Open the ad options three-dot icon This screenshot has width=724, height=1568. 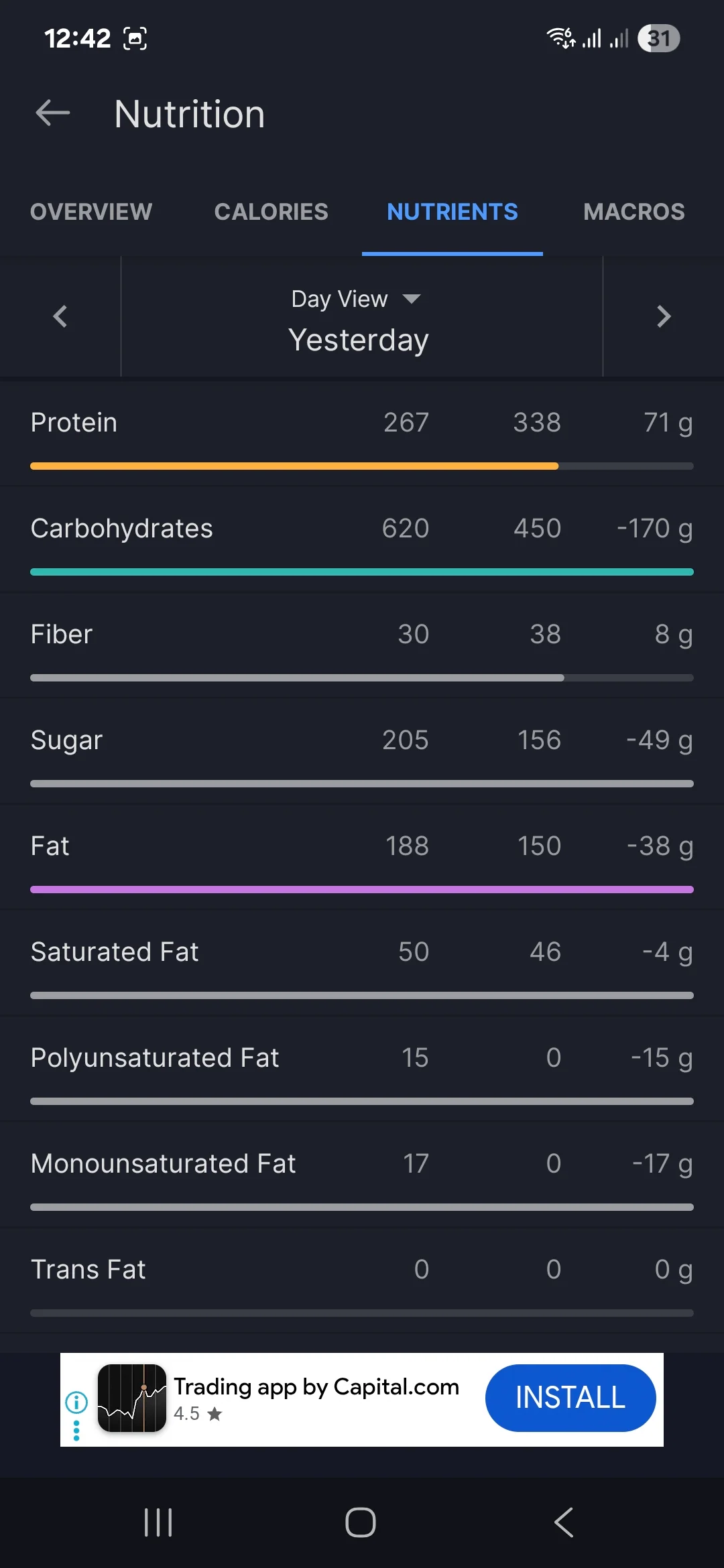76,1431
